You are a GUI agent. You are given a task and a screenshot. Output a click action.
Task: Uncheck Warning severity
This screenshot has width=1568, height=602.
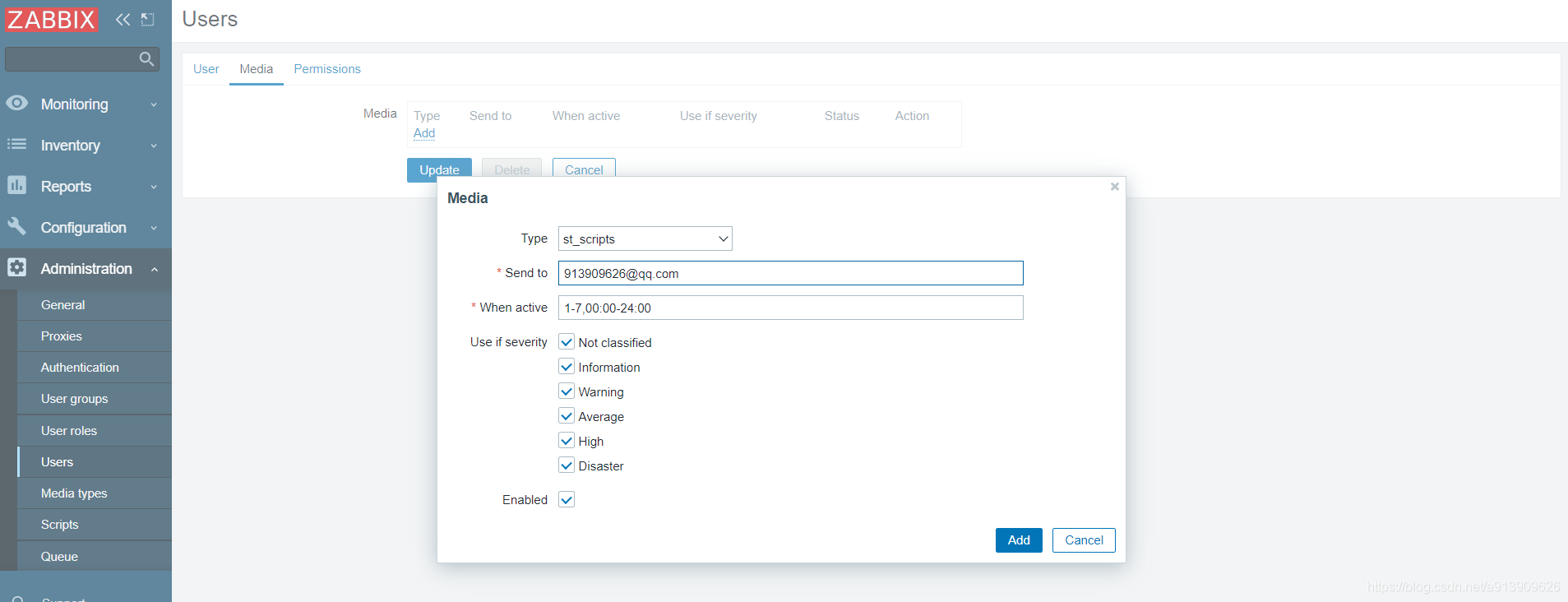tap(567, 391)
